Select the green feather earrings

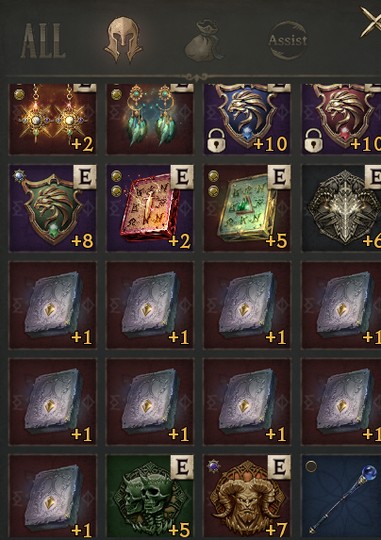[x=150, y=119]
